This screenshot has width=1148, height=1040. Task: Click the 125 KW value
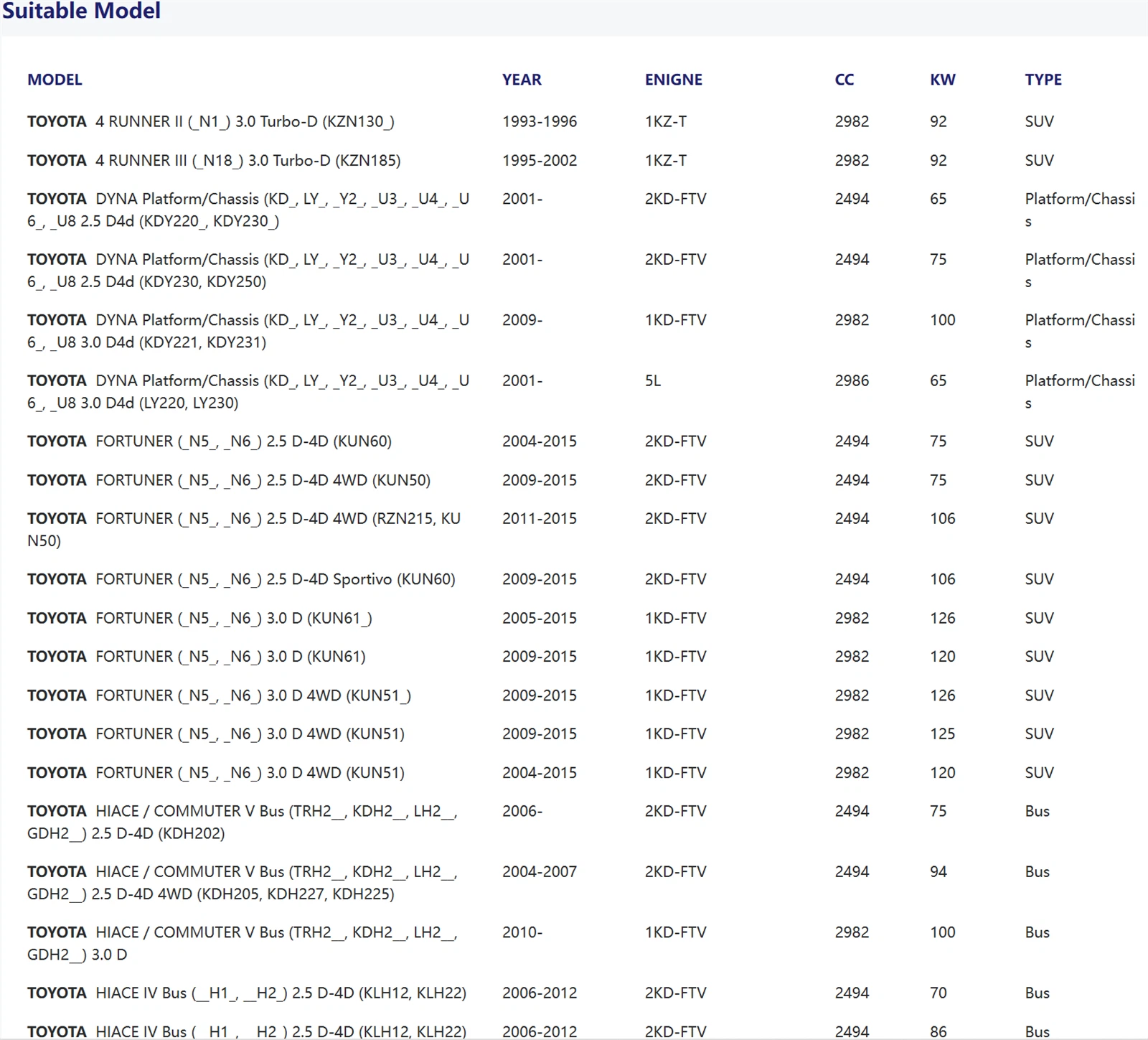tap(943, 734)
